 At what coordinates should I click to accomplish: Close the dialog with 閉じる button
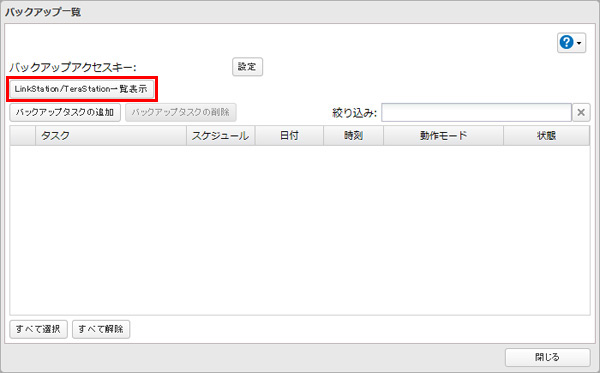(548, 357)
